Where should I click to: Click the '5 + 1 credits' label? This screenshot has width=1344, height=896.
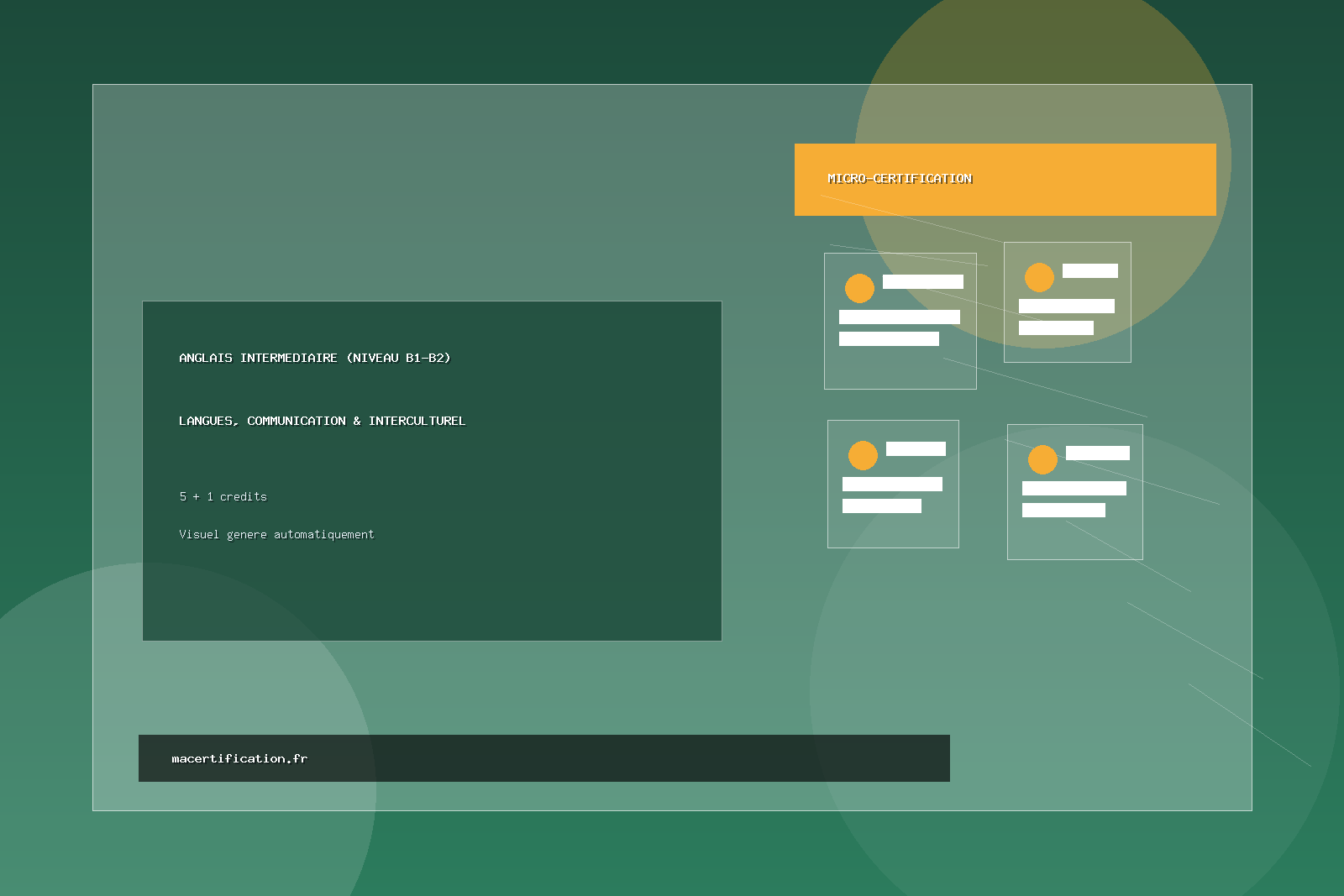[223, 496]
